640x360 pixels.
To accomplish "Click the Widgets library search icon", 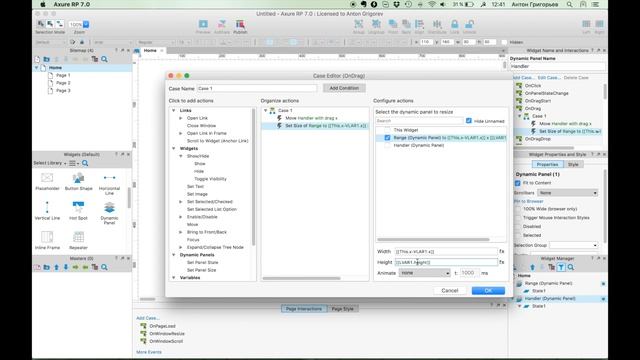I will tap(85, 163).
